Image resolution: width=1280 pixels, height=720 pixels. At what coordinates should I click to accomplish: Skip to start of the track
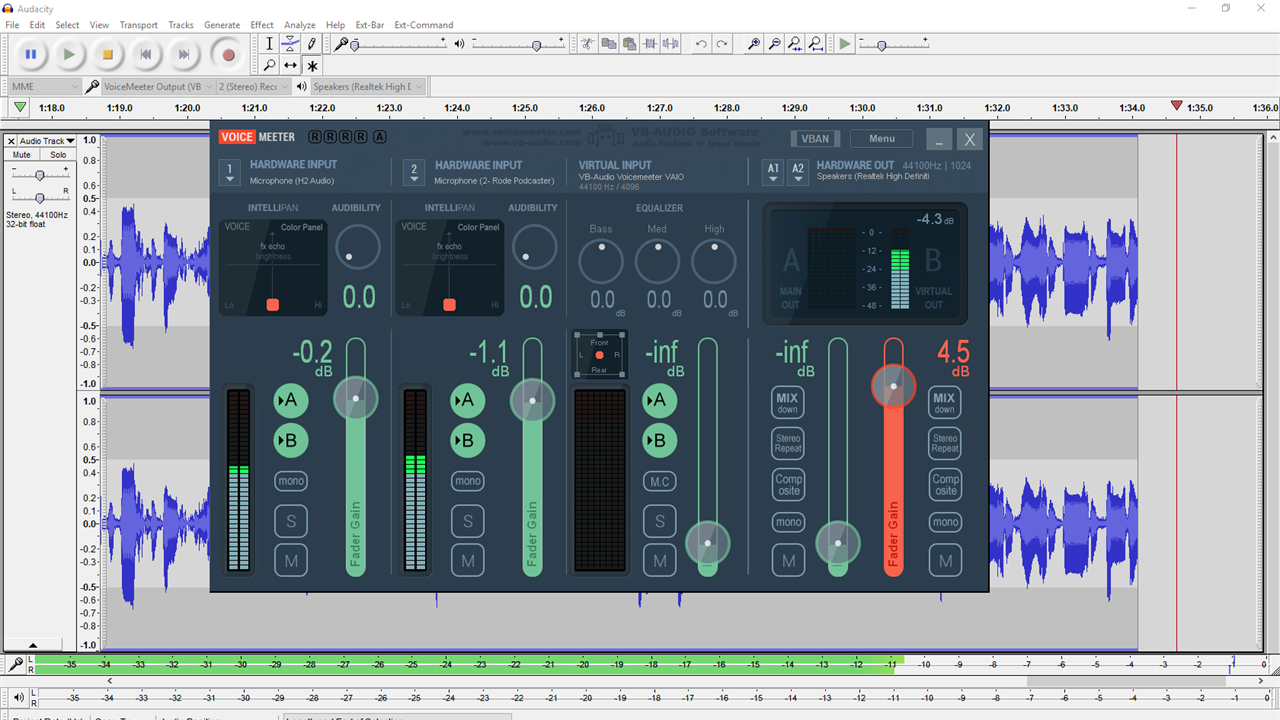pos(146,55)
